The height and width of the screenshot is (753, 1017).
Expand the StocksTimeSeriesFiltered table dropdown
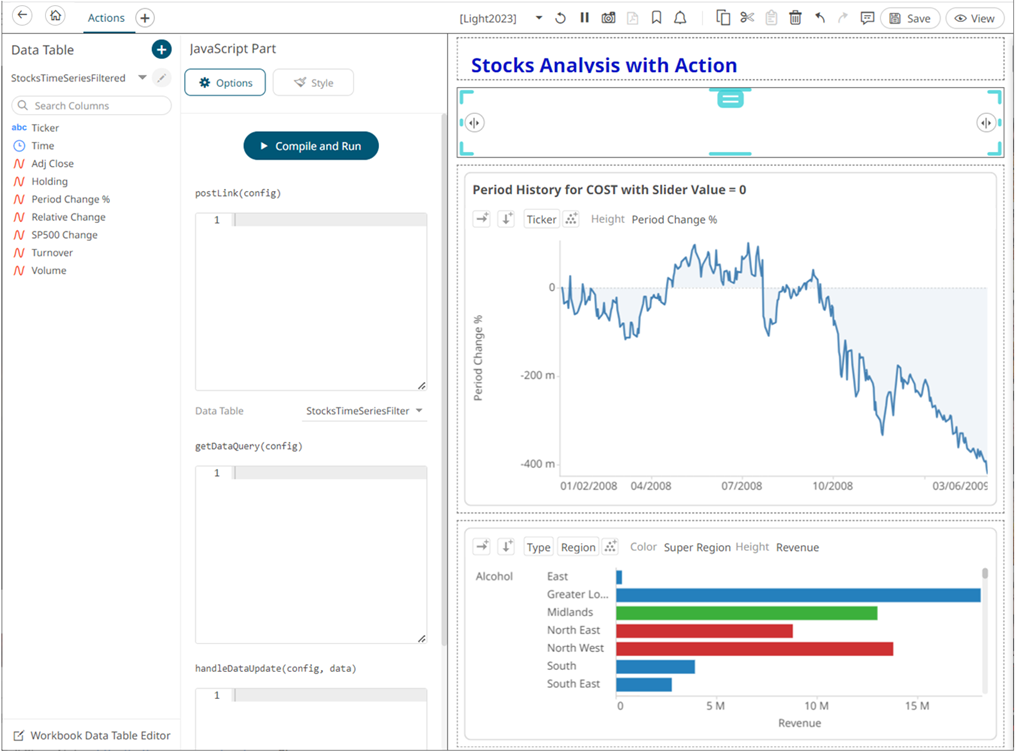142,78
